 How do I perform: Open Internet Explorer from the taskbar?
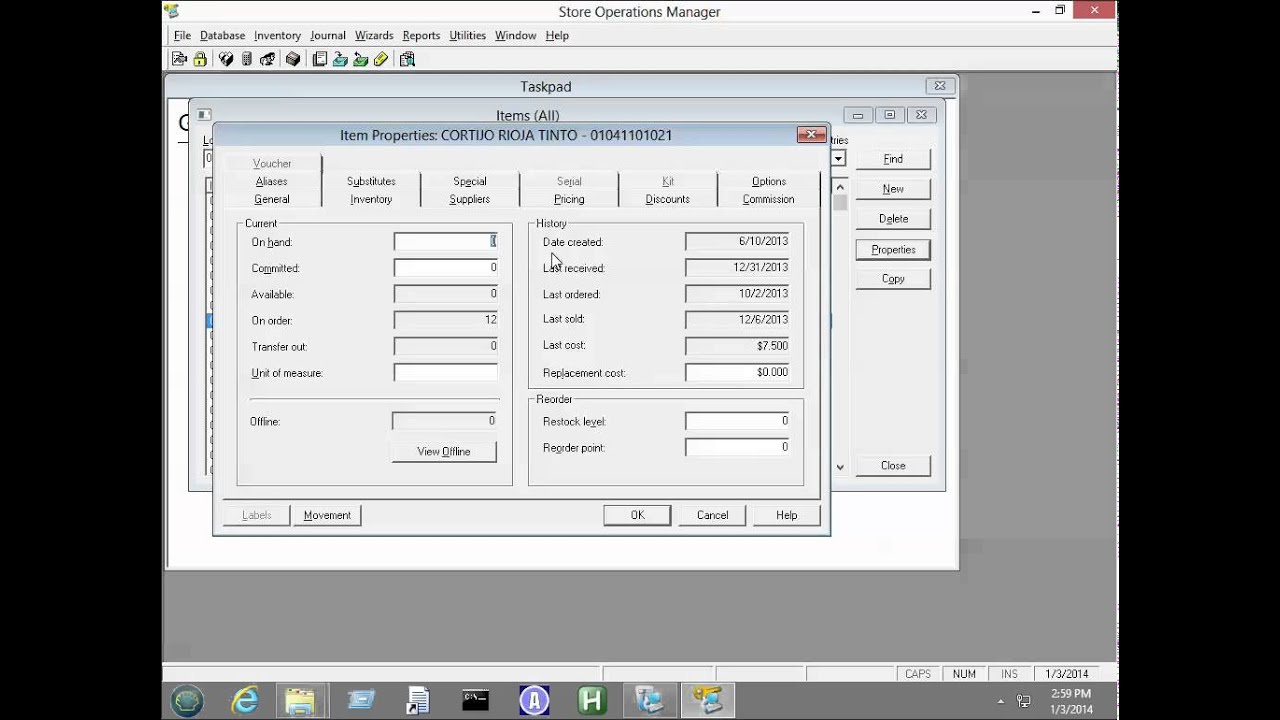(245, 700)
